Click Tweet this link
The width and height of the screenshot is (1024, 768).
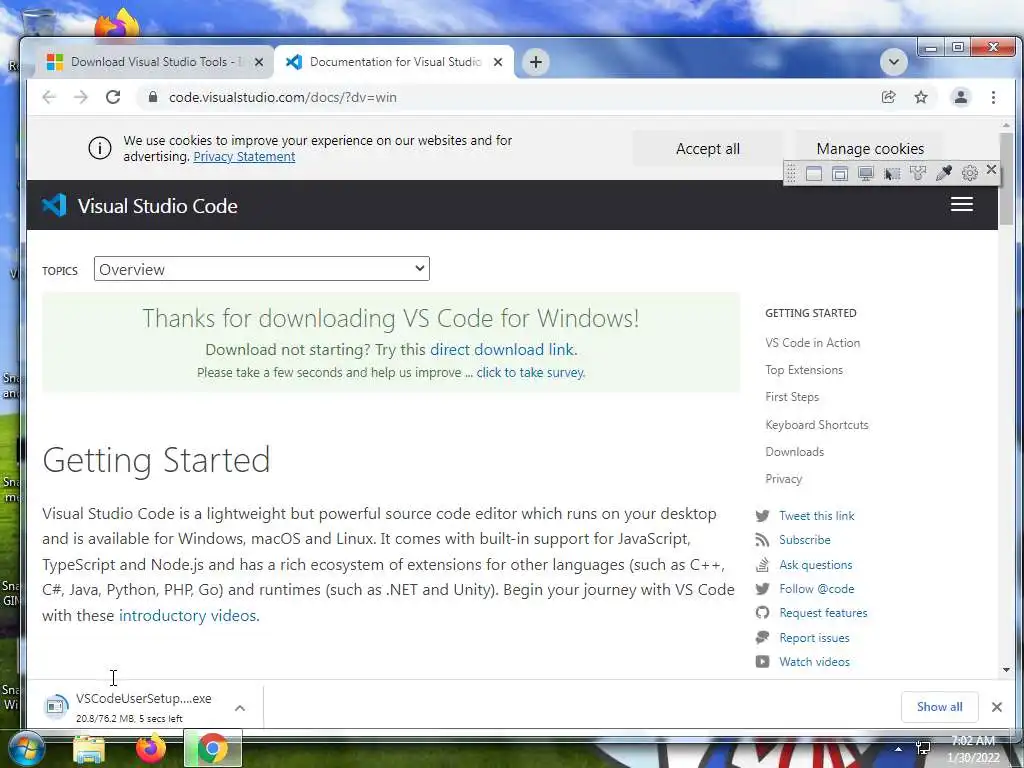[x=816, y=516]
